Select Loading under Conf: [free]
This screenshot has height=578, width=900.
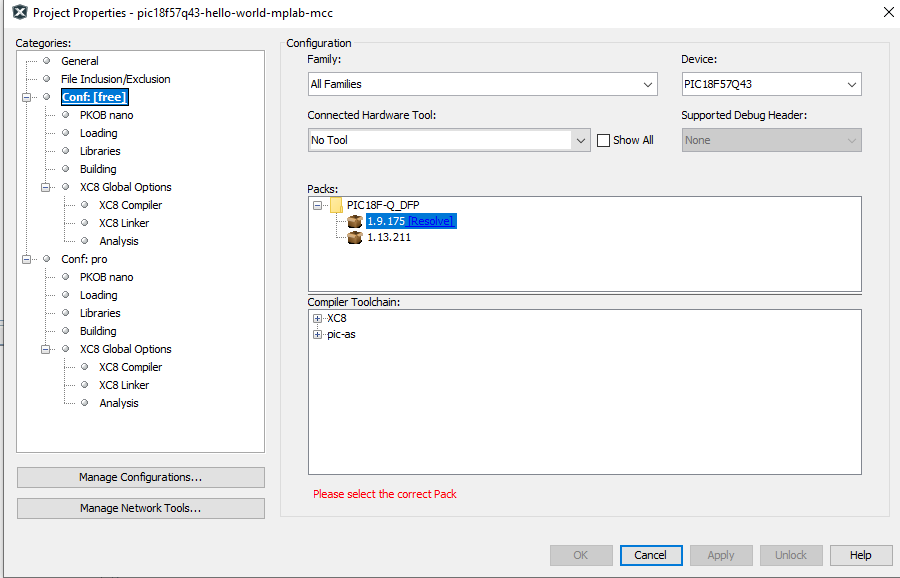(98, 133)
